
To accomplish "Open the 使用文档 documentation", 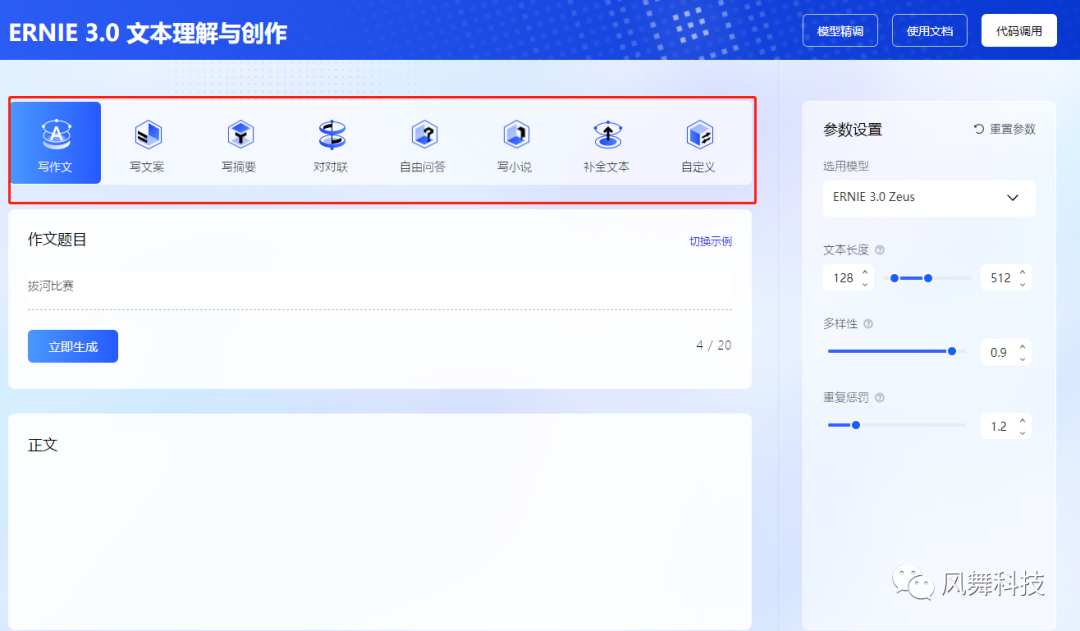I will tap(929, 31).
